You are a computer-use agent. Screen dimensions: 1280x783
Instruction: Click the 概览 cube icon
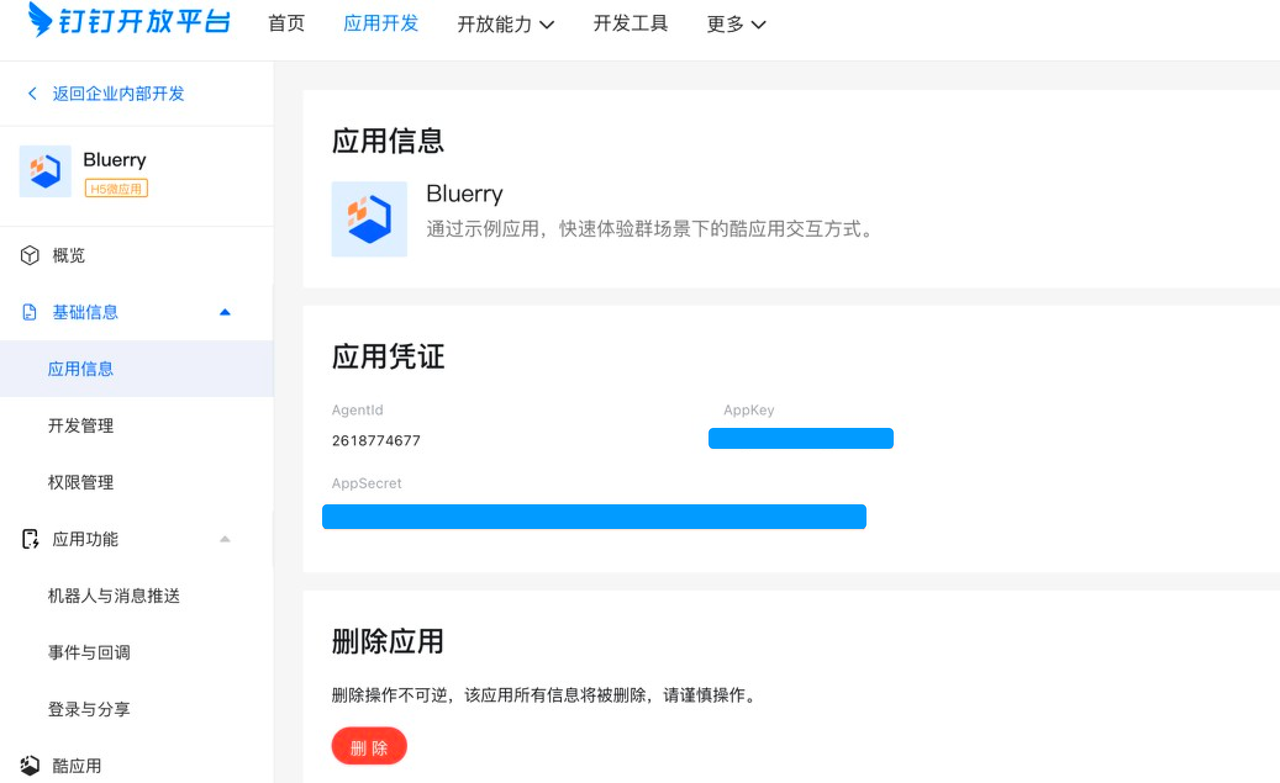click(x=30, y=255)
